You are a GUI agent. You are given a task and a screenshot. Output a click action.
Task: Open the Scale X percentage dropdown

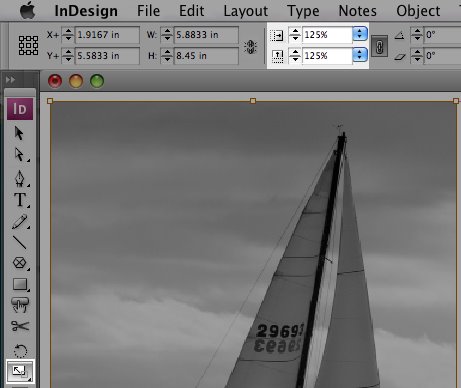tap(360, 34)
